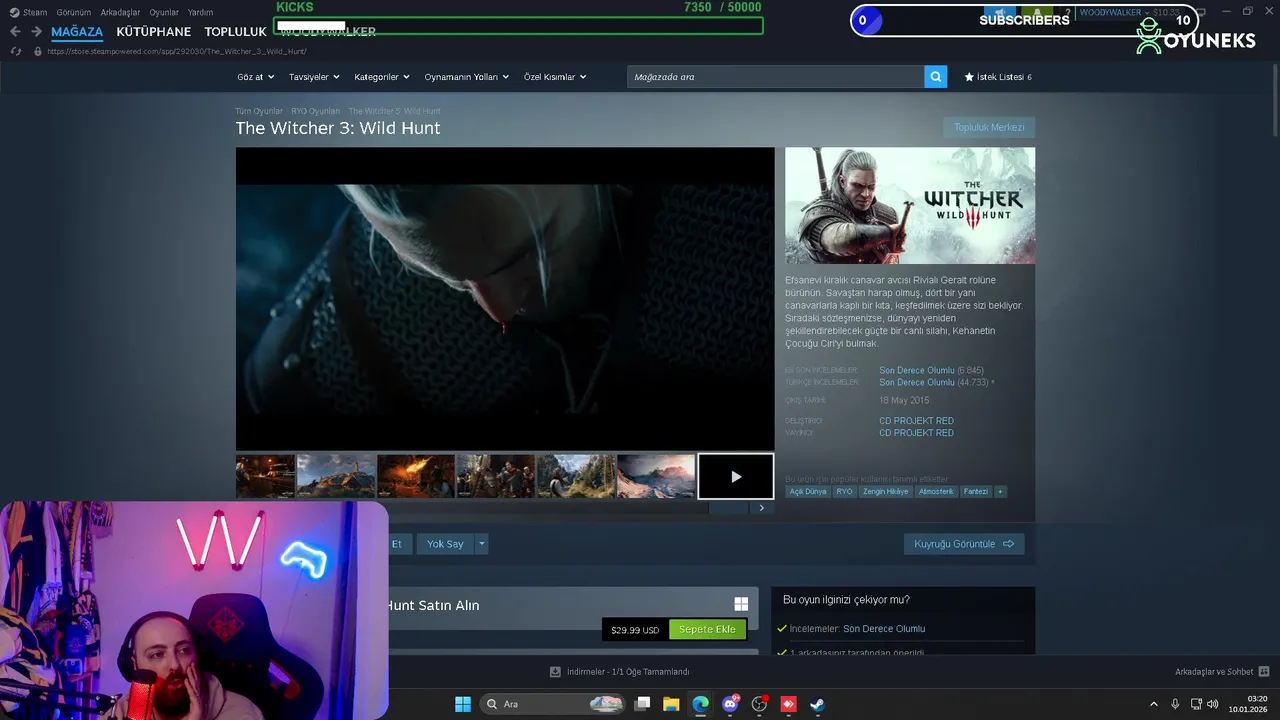Open the Tüm Oyunlar breadcrumb link
This screenshot has width=1280, height=720.
click(x=259, y=111)
